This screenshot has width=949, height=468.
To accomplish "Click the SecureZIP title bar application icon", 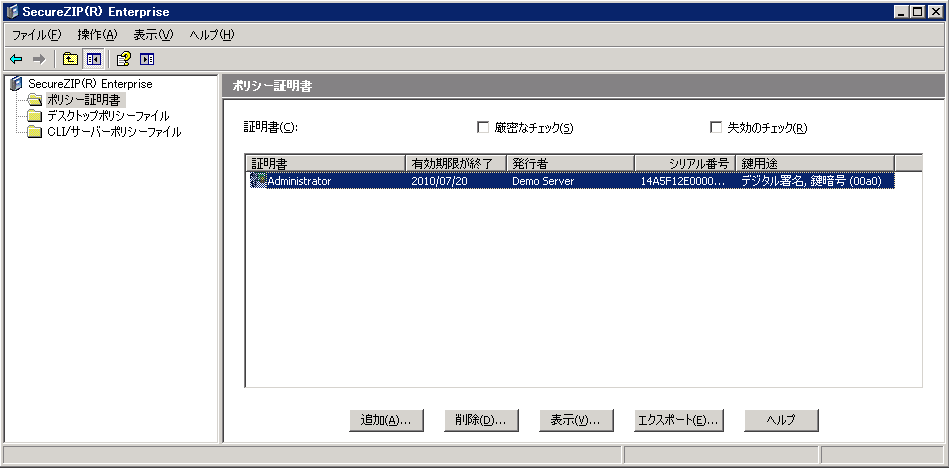I will pos(12,12).
